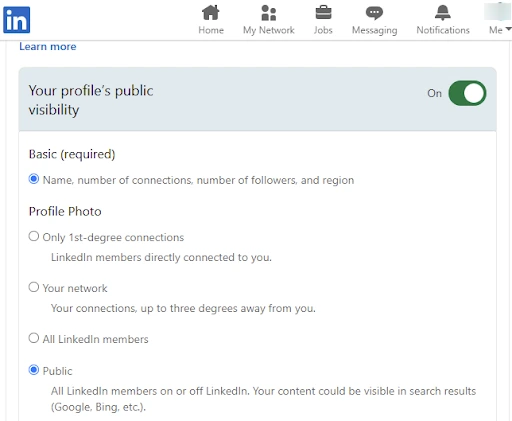Click 'All LinkedIn members on or off LinkedIn' description
This screenshot has width=512, height=421.
click(263, 399)
